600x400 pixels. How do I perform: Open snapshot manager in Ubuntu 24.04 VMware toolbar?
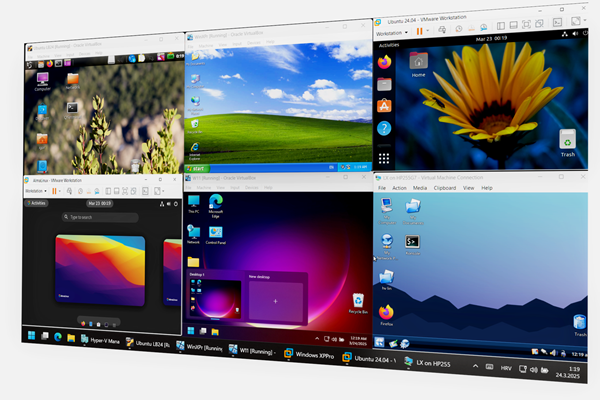484,27
